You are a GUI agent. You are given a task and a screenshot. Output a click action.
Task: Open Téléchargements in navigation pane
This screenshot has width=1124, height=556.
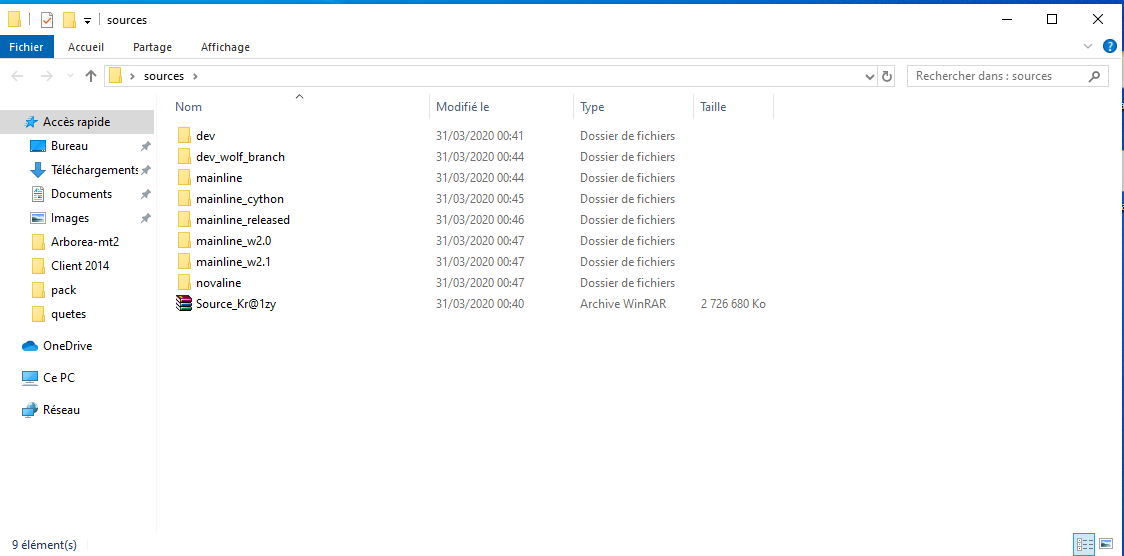[93, 171]
